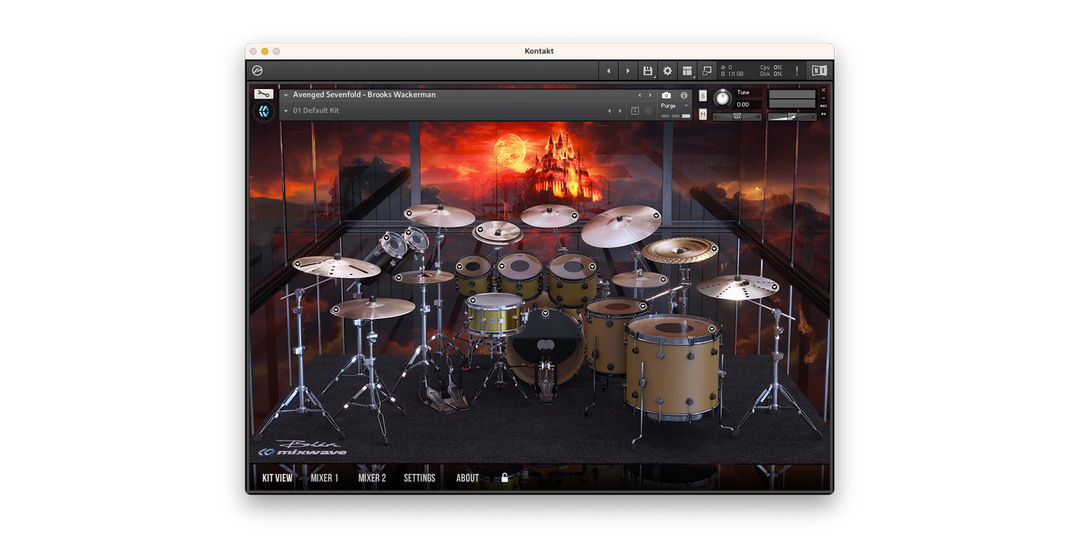Click the snapshot camera icon
This screenshot has height=541, width=1080.
coord(667,95)
